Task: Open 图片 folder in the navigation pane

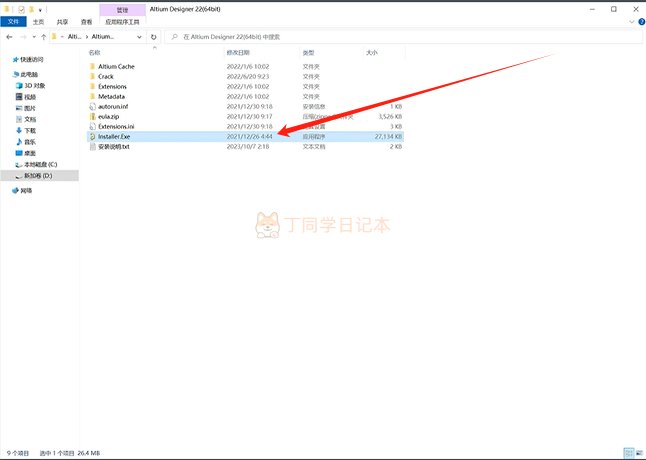Action: [26, 108]
